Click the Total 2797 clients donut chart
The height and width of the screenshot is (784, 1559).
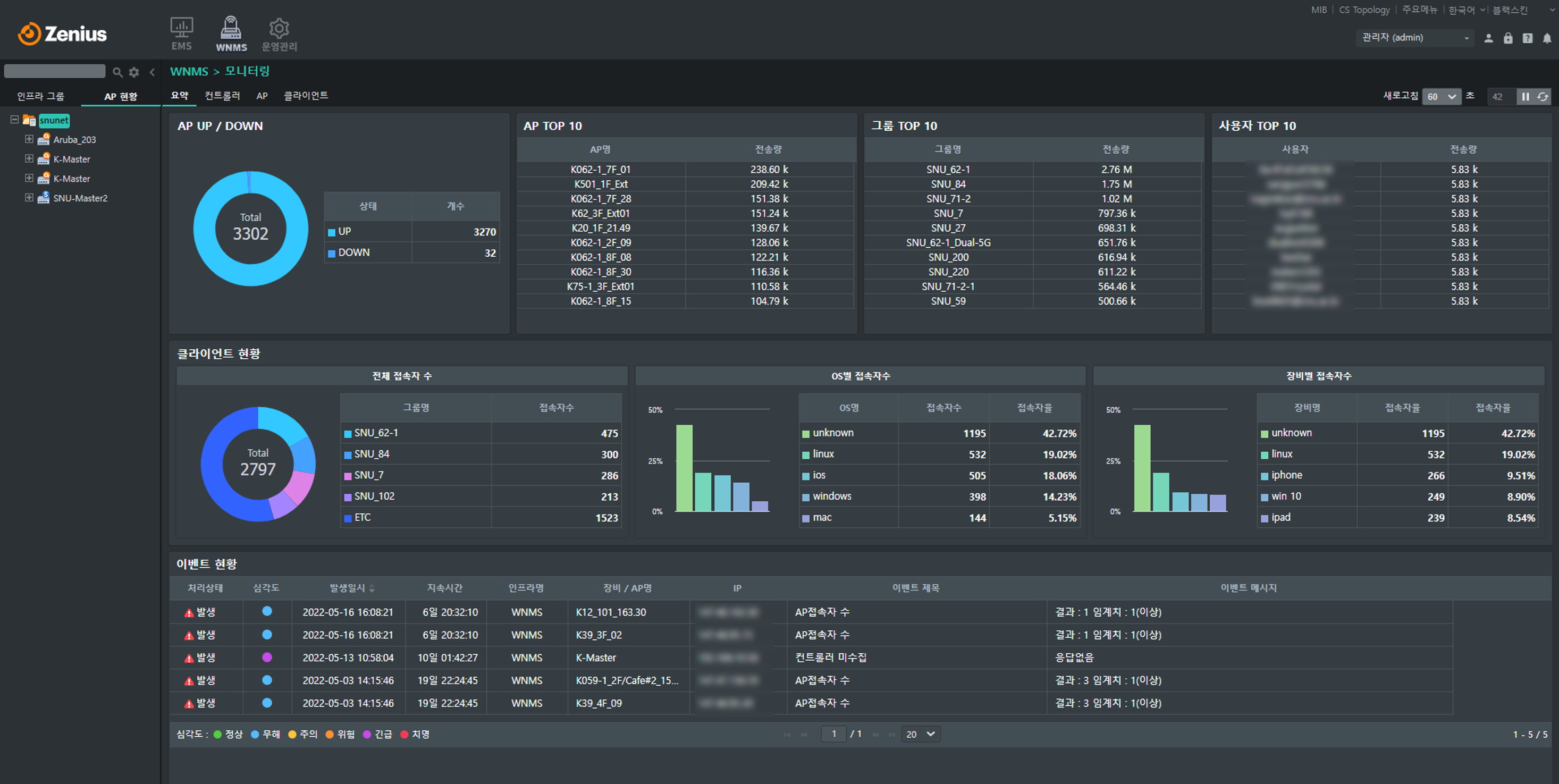258,463
